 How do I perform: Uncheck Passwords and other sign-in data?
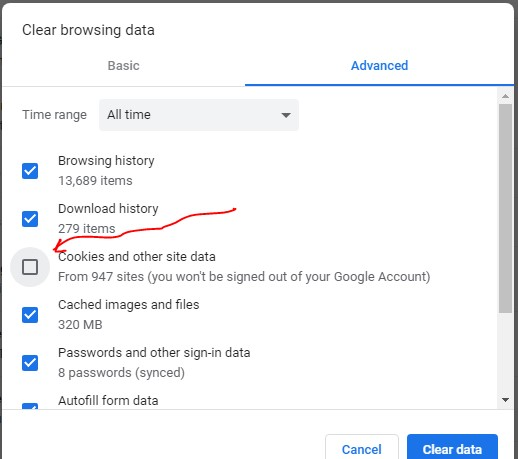30,363
